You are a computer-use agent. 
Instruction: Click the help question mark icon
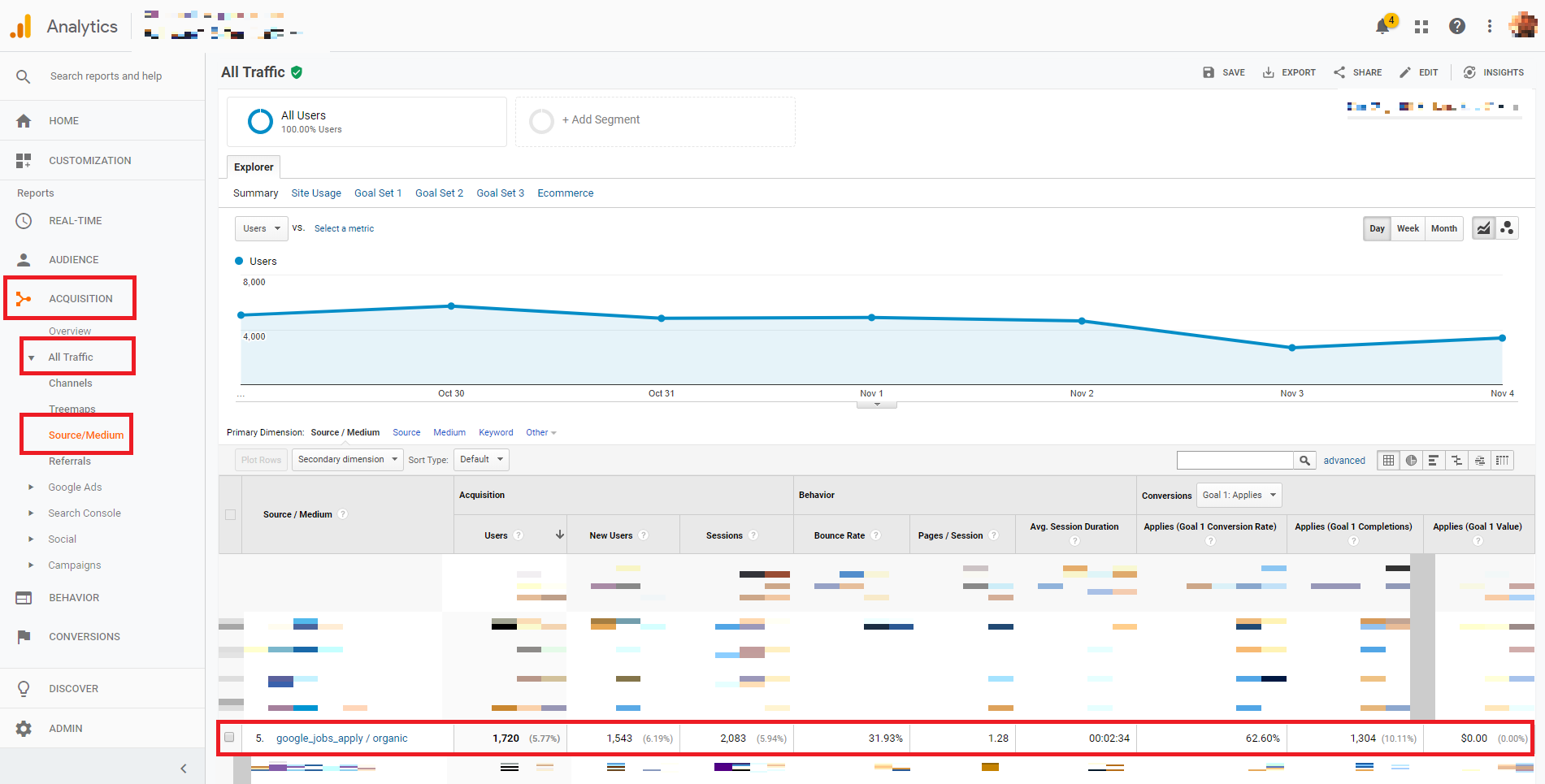[x=1457, y=27]
